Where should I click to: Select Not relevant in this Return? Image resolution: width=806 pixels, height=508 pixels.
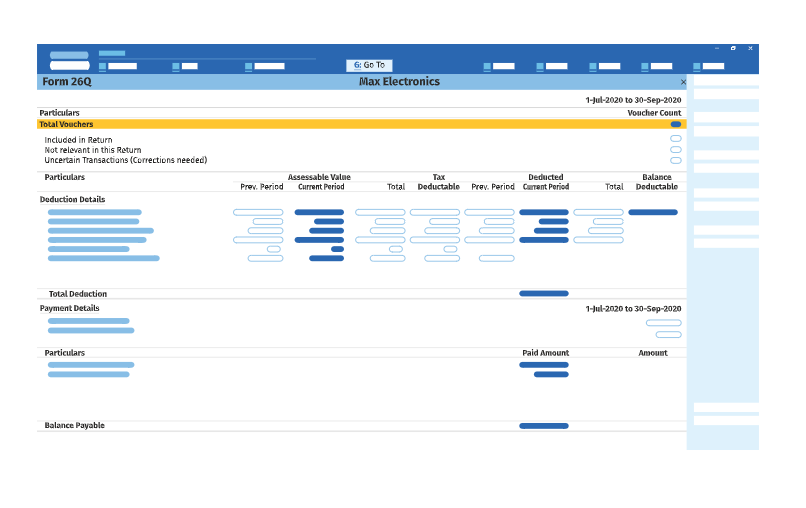pyautogui.click(x=93, y=150)
